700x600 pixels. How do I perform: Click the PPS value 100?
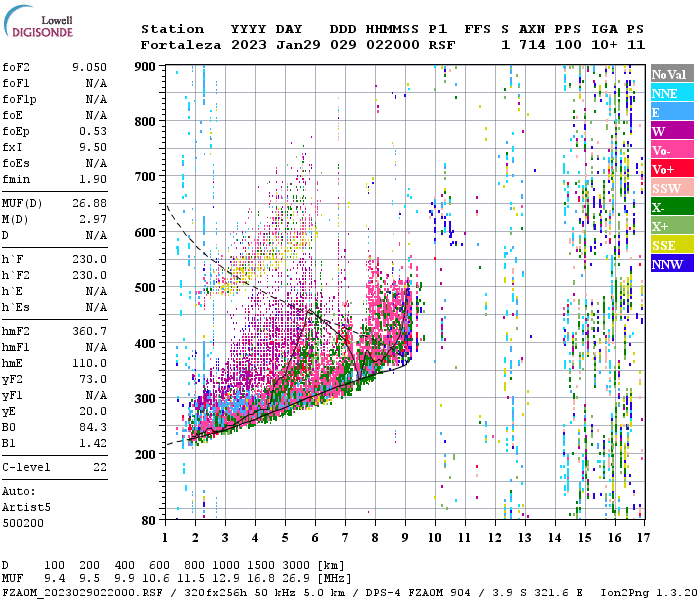click(x=568, y=45)
